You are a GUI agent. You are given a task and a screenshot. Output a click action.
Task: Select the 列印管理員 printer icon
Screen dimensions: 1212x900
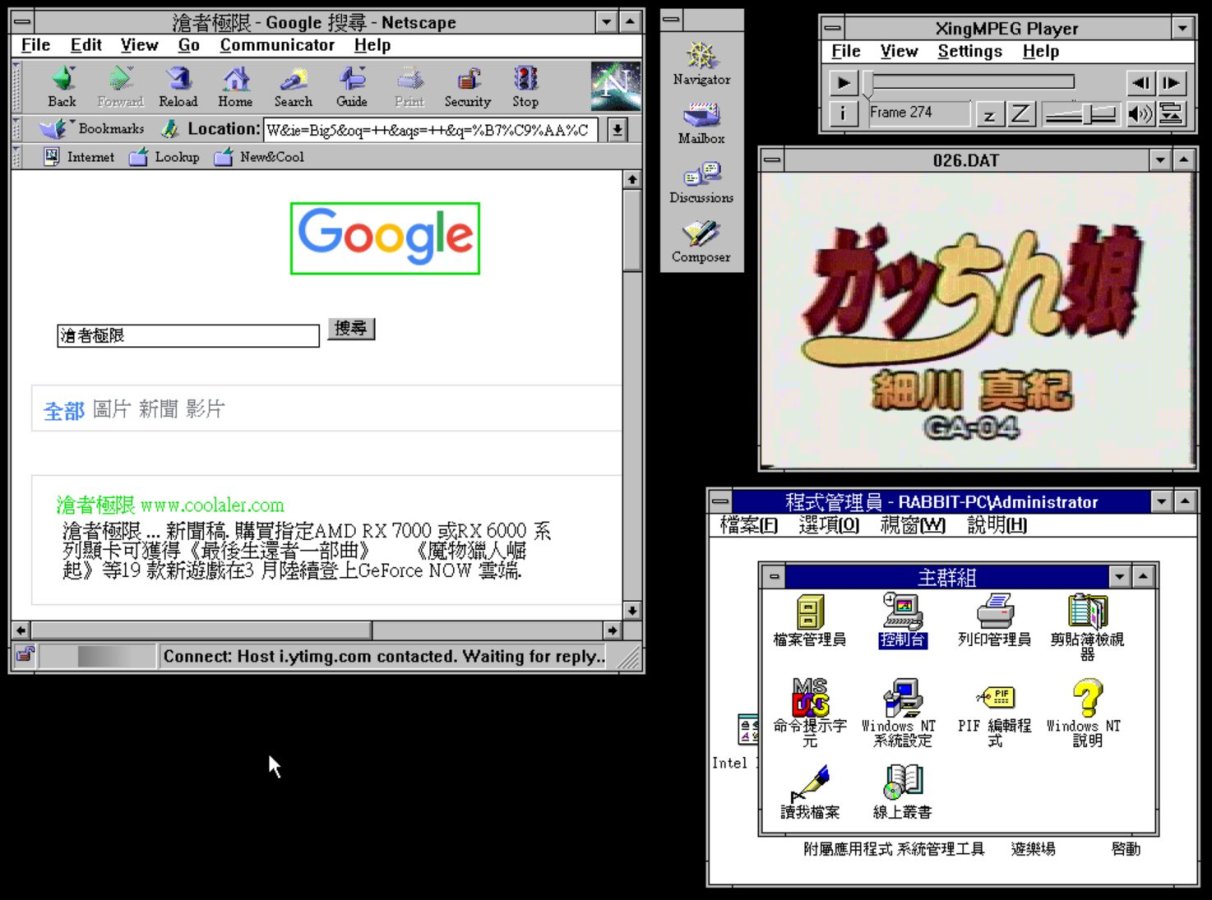pyautogui.click(x=994, y=620)
